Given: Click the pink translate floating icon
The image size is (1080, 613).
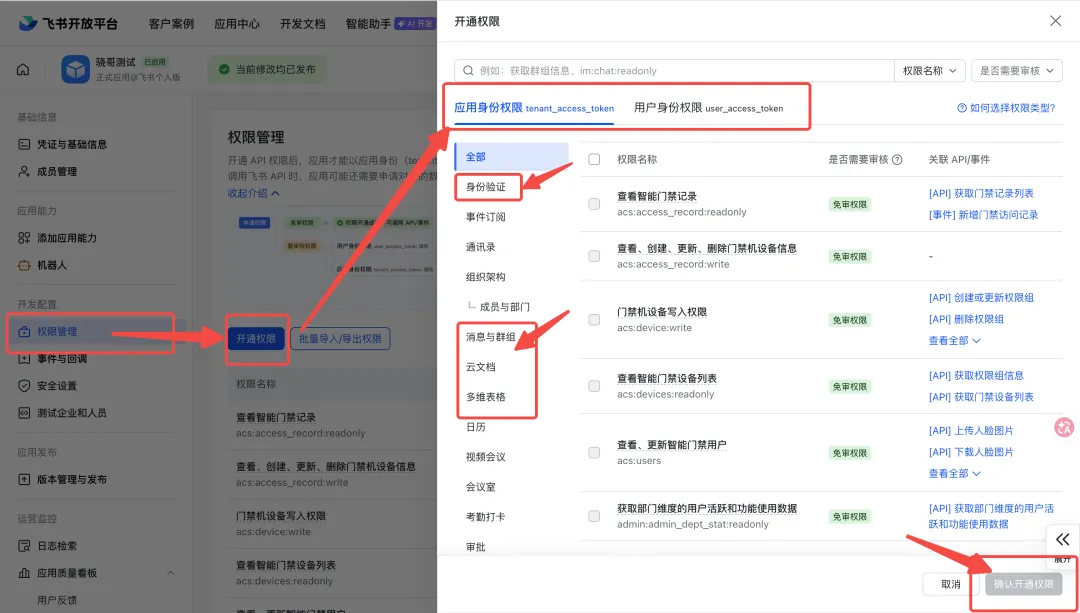Looking at the screenshot, I should [1065, 427].
